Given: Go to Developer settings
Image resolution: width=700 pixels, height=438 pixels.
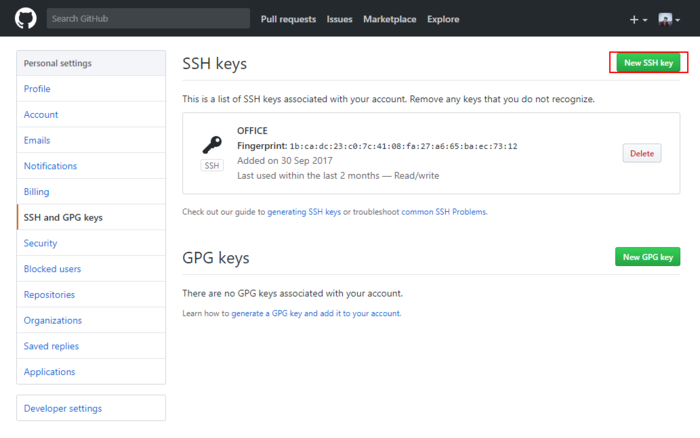Looking at the screenshot, I should point(63,408).
